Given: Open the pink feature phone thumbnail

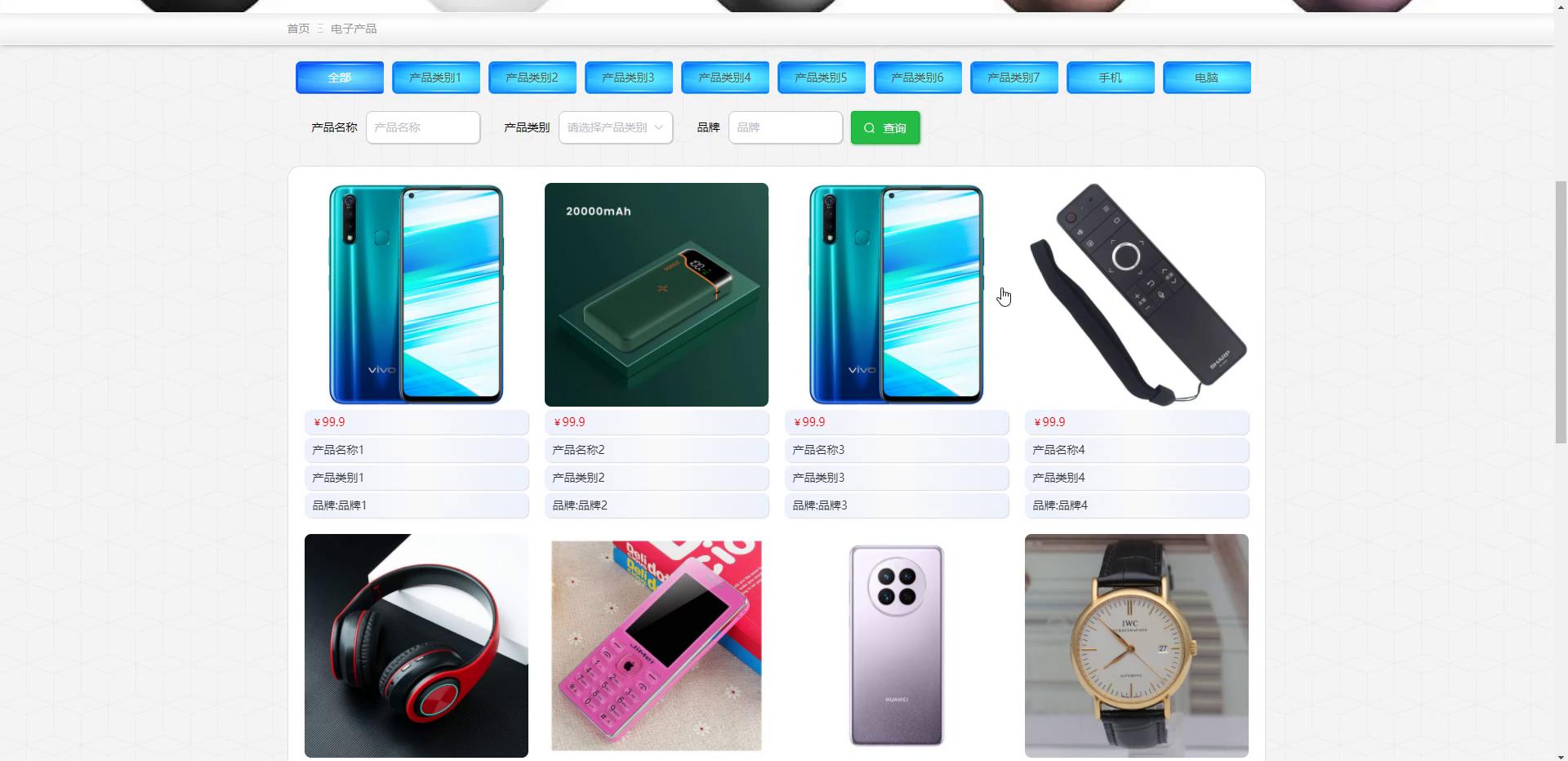Looking at the screenshot, I should [x=657, y=646].
